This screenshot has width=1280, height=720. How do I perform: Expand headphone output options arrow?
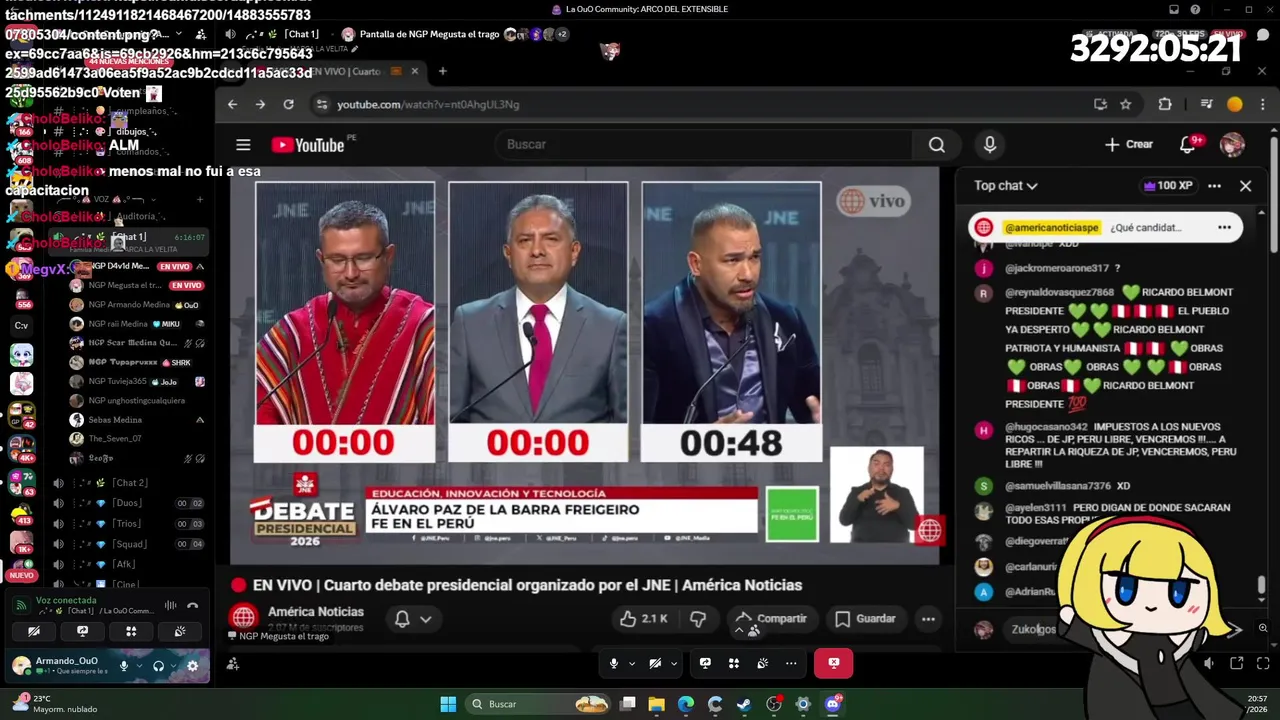[171, 666]
